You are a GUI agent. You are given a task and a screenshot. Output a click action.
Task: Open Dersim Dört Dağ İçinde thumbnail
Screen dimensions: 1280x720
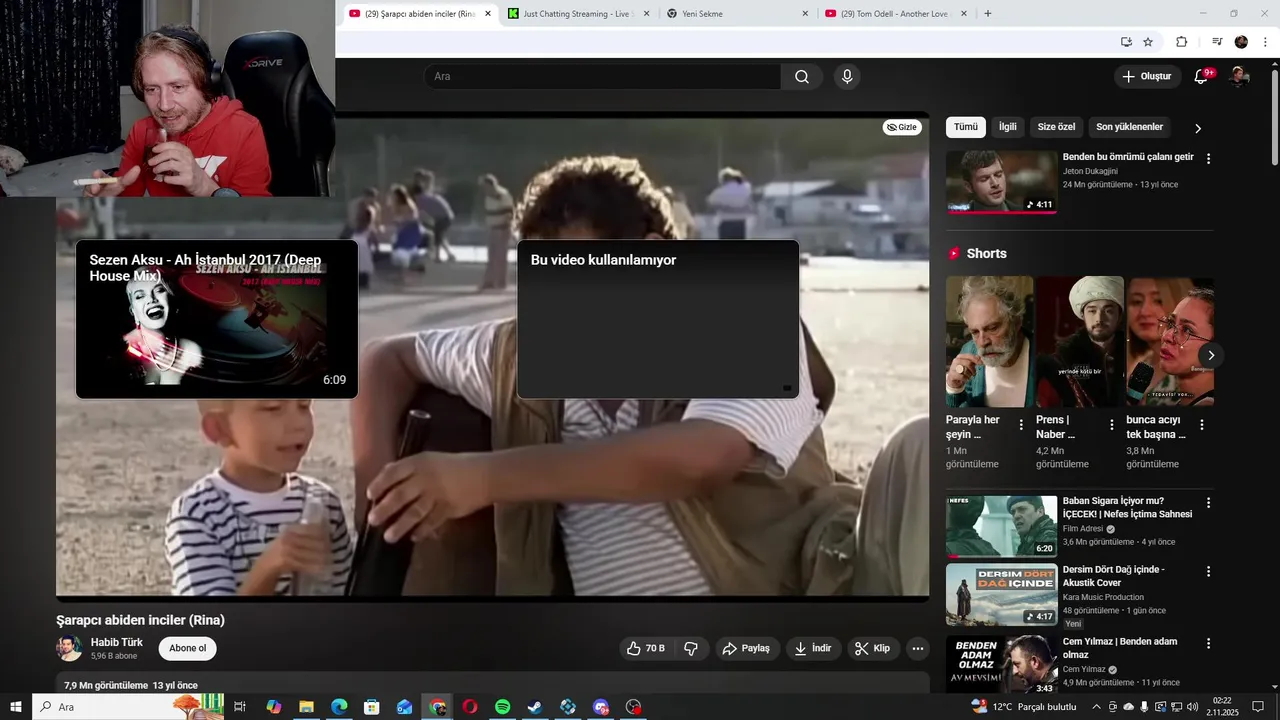tap(1001, 595)
